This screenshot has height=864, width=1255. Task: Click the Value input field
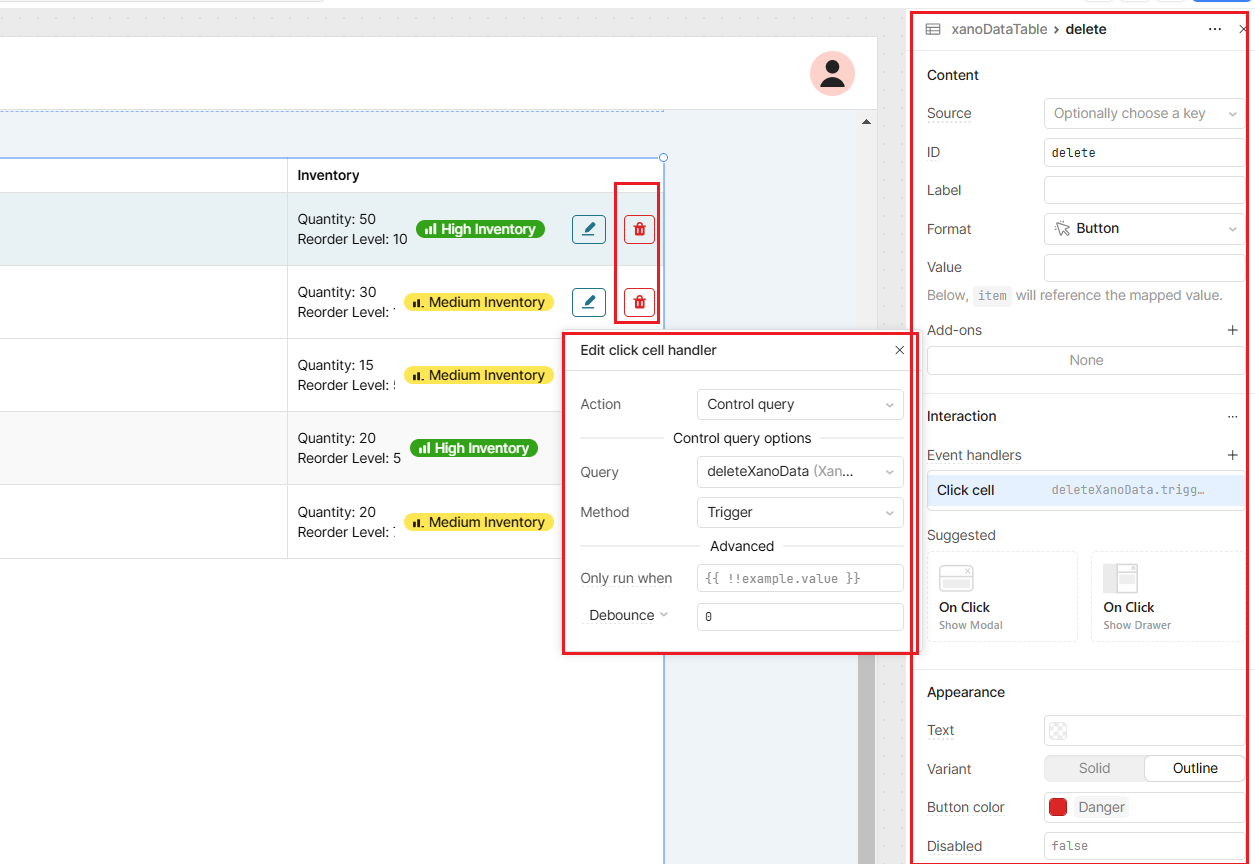point(1144,268)
